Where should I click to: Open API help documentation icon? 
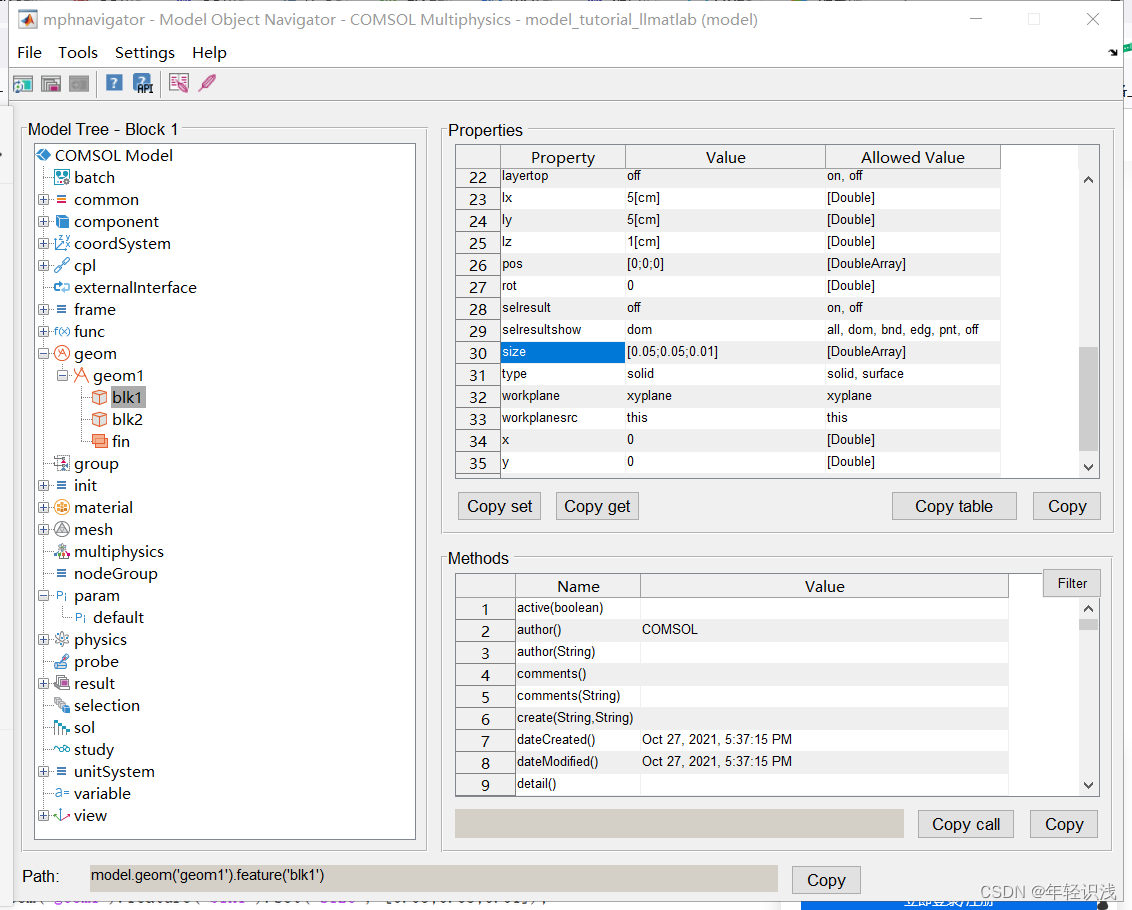click(x=143, y=83)
